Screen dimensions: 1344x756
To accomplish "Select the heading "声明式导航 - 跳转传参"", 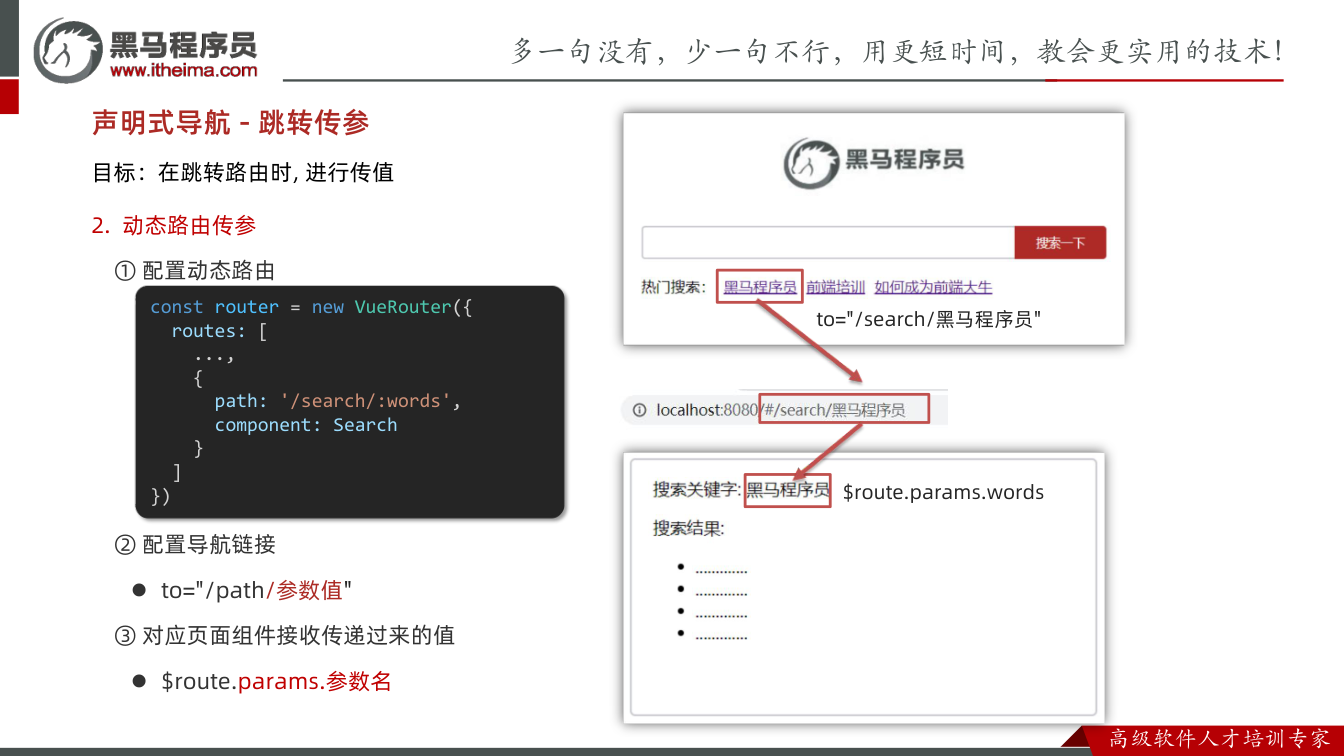I will [x=231, y=123].
